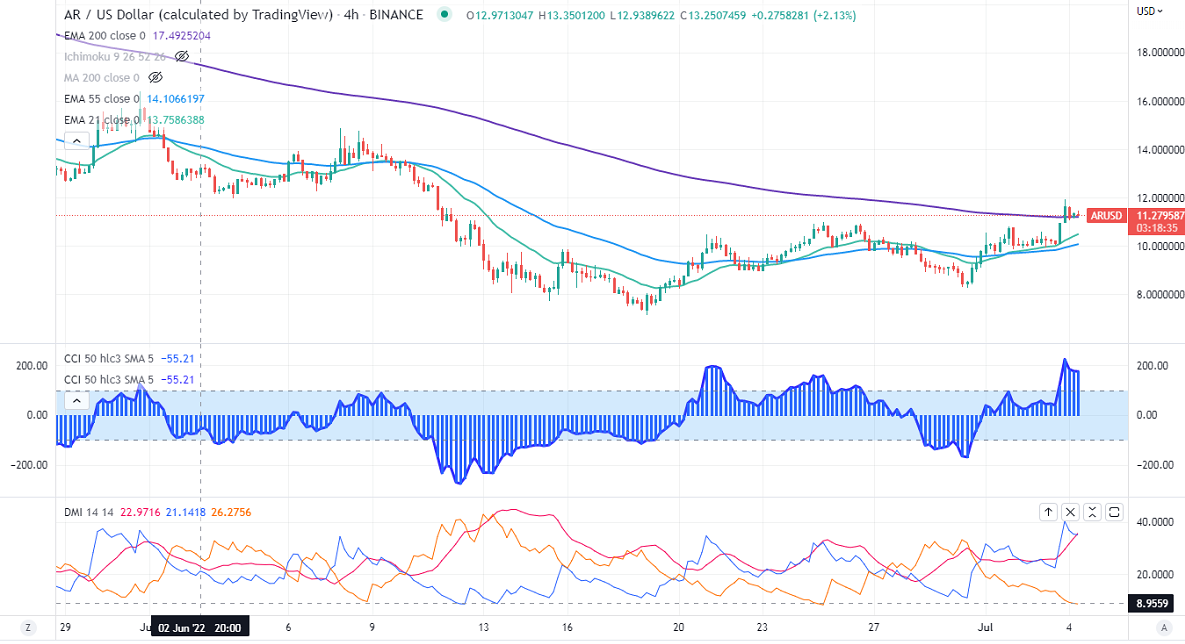The image size is (1185, 644).
Task: Click the AR / US Dollar symbol title
Action: 198,14
